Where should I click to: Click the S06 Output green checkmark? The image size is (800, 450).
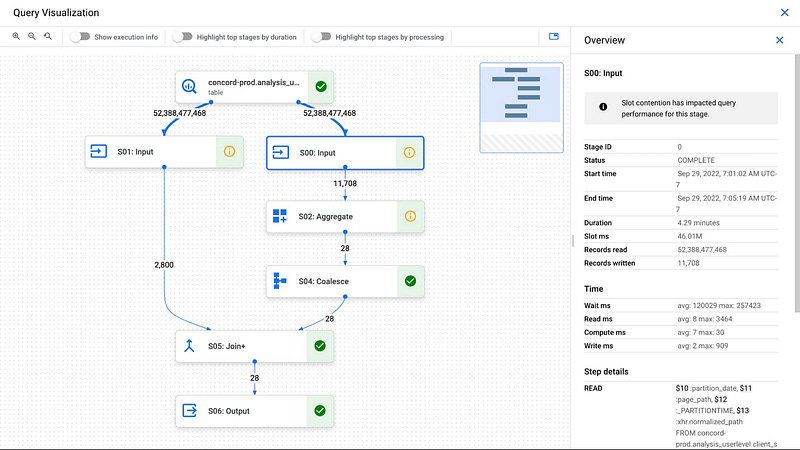[x=320, y=411]
